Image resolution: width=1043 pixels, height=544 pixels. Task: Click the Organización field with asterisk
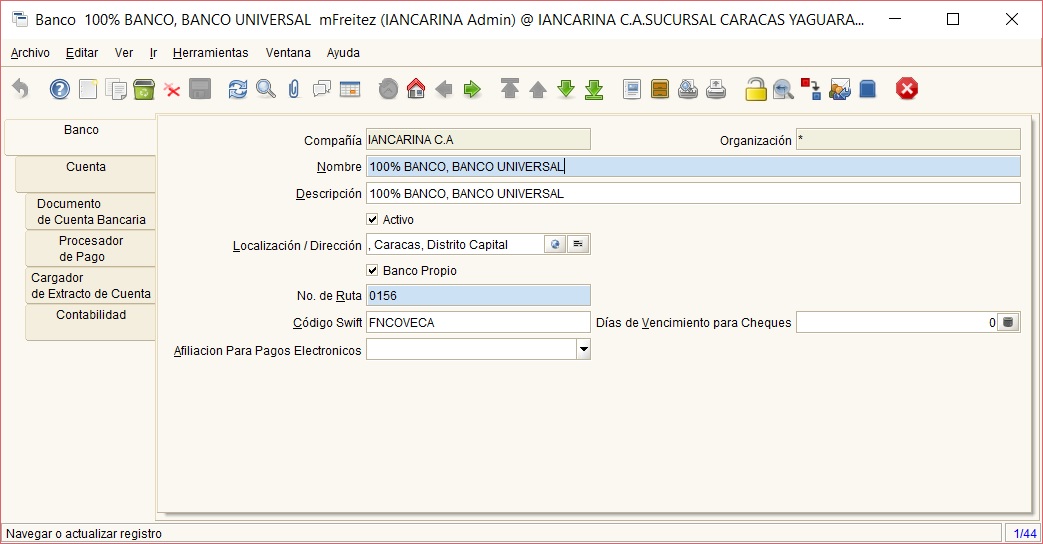pyautogui.click(x=908, y=140)
